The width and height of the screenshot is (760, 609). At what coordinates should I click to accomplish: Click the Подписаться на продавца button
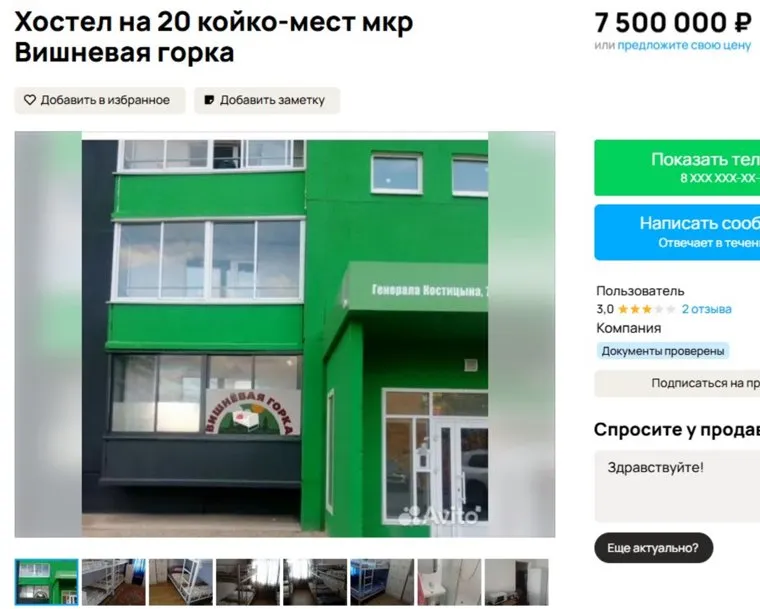[677, 384]
